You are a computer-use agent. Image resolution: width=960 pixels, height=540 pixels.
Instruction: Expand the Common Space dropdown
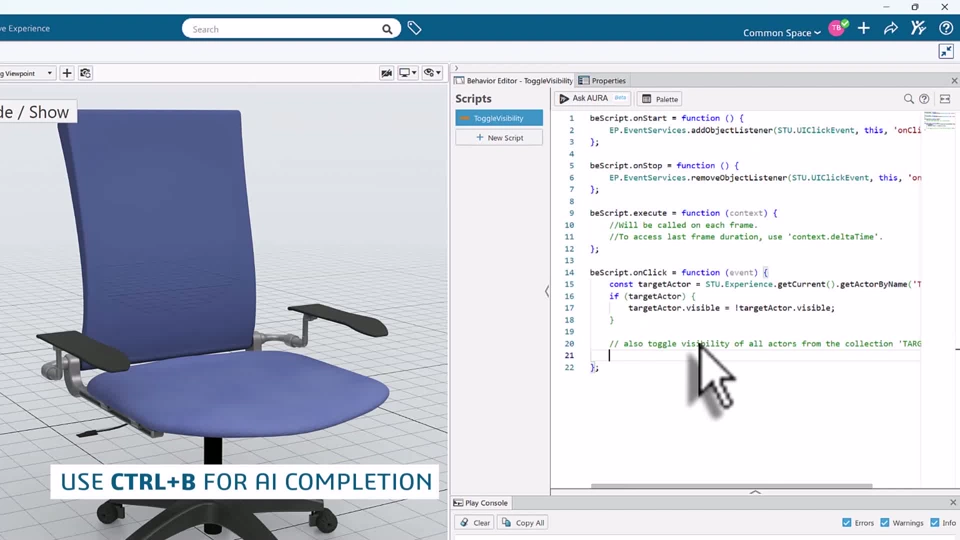(x=782, y=33)
